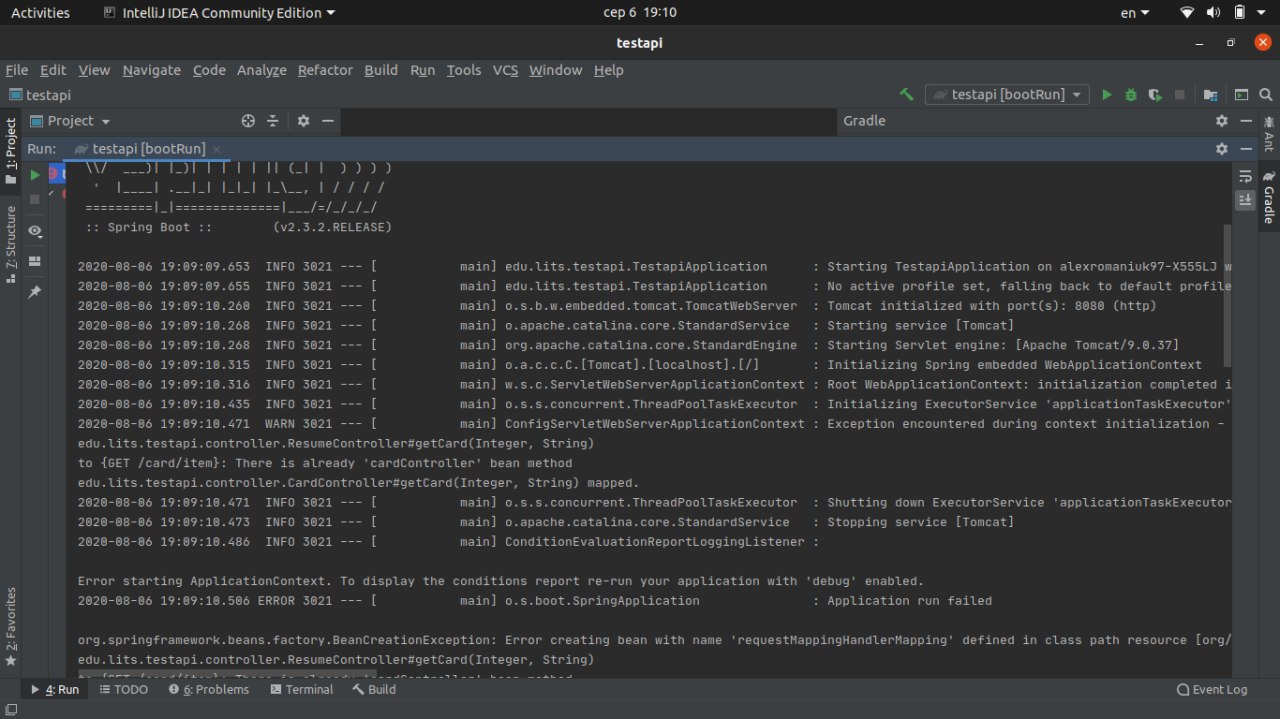Rerun testapi with green play in Run panel
1280x719 pixels.
[35, 175]
